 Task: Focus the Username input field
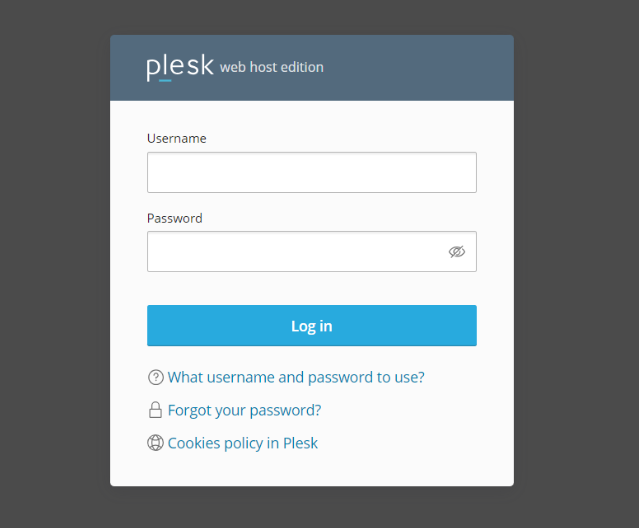(x=312, y=172)
